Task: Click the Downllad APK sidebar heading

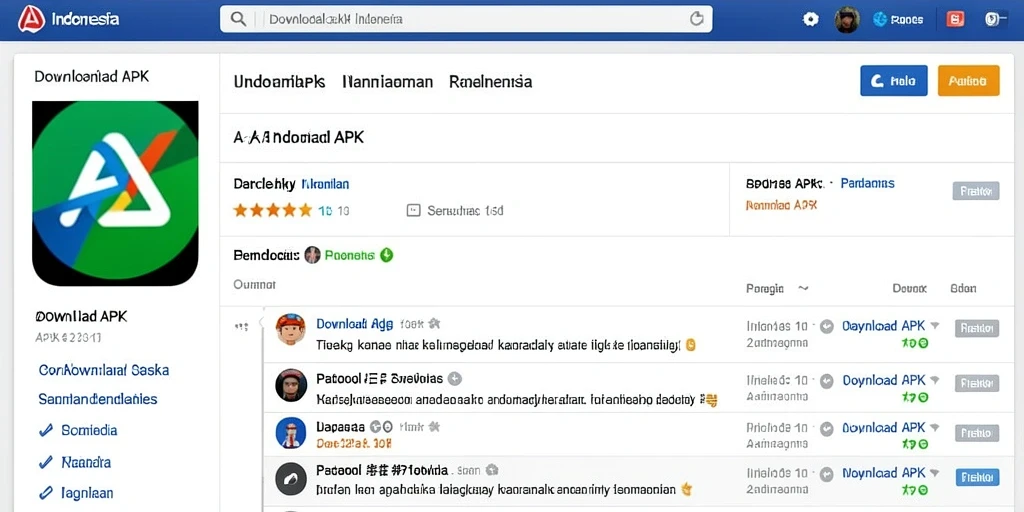Action: click(81, 317)
